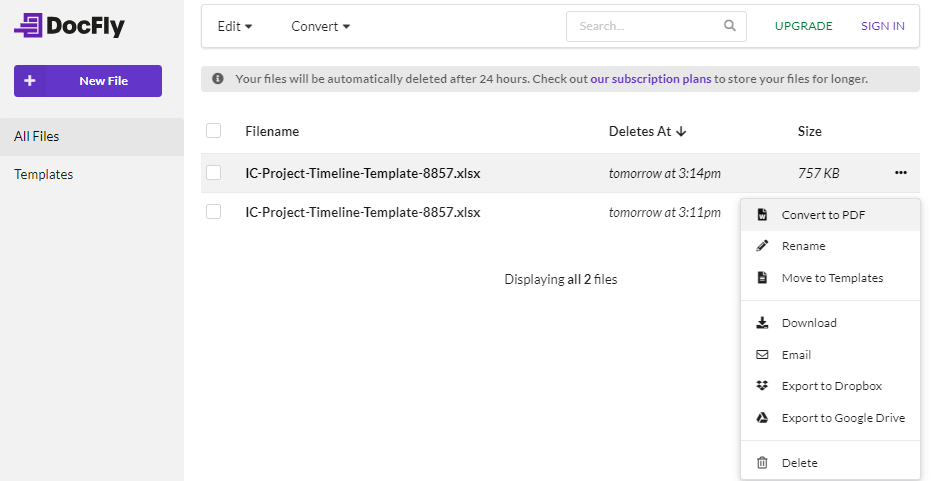932x481 pixels.
Task: Click the Move to Templates document icon
Action: [x=762, y=278]
